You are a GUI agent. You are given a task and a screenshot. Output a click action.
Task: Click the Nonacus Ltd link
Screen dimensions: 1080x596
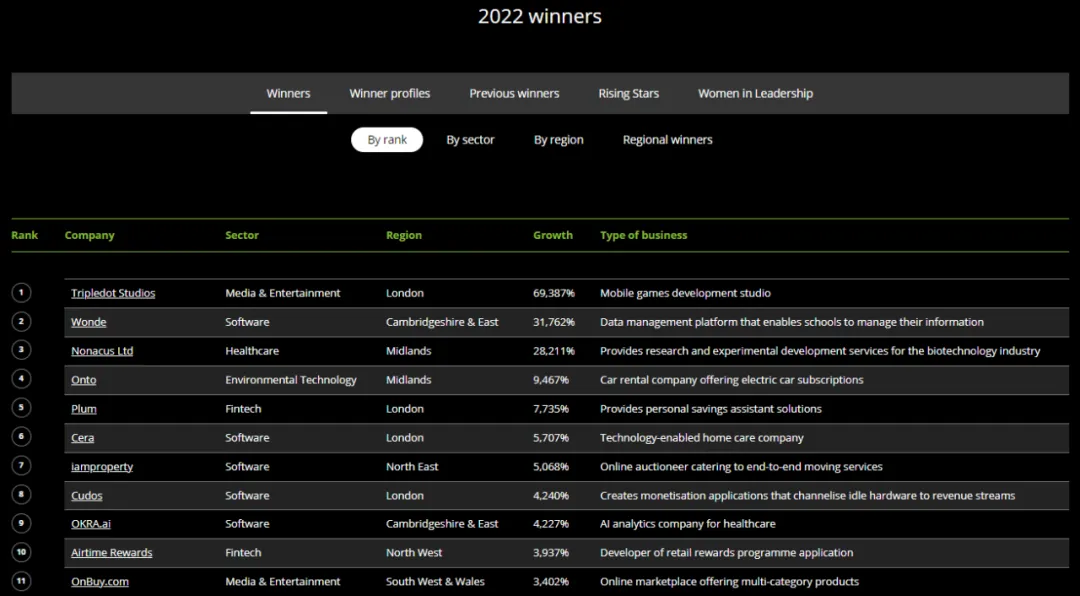pyautogui.click(x=102, y=351)
